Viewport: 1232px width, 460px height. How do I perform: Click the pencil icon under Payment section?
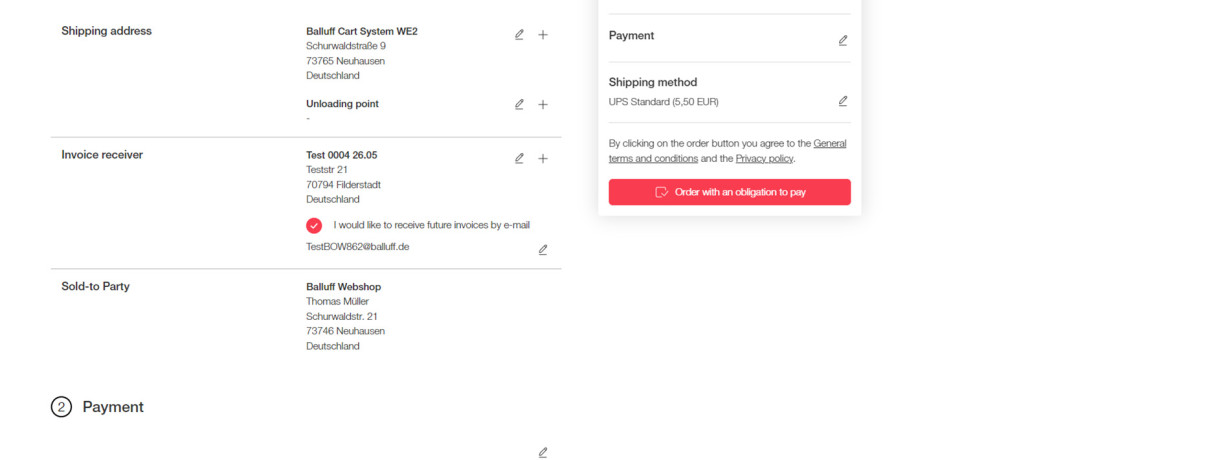point(543,453)
